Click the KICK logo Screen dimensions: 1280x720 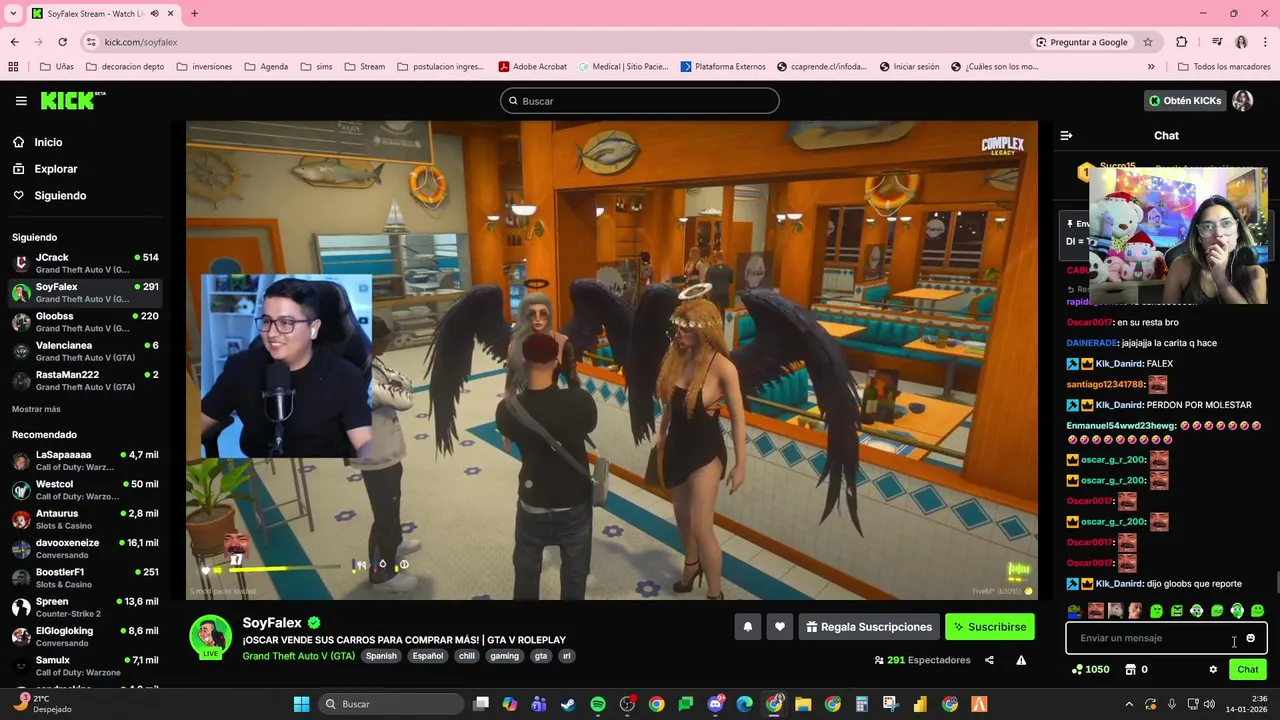pyautogui.click(x=72, y=100)
